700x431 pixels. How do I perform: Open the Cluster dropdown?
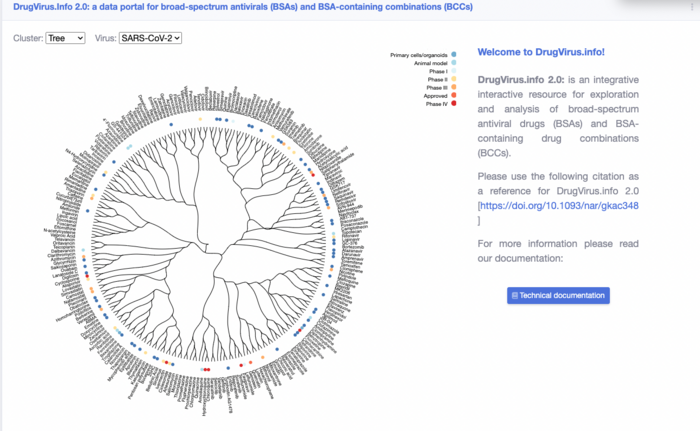pyautogui.click(x=66, y=38)
